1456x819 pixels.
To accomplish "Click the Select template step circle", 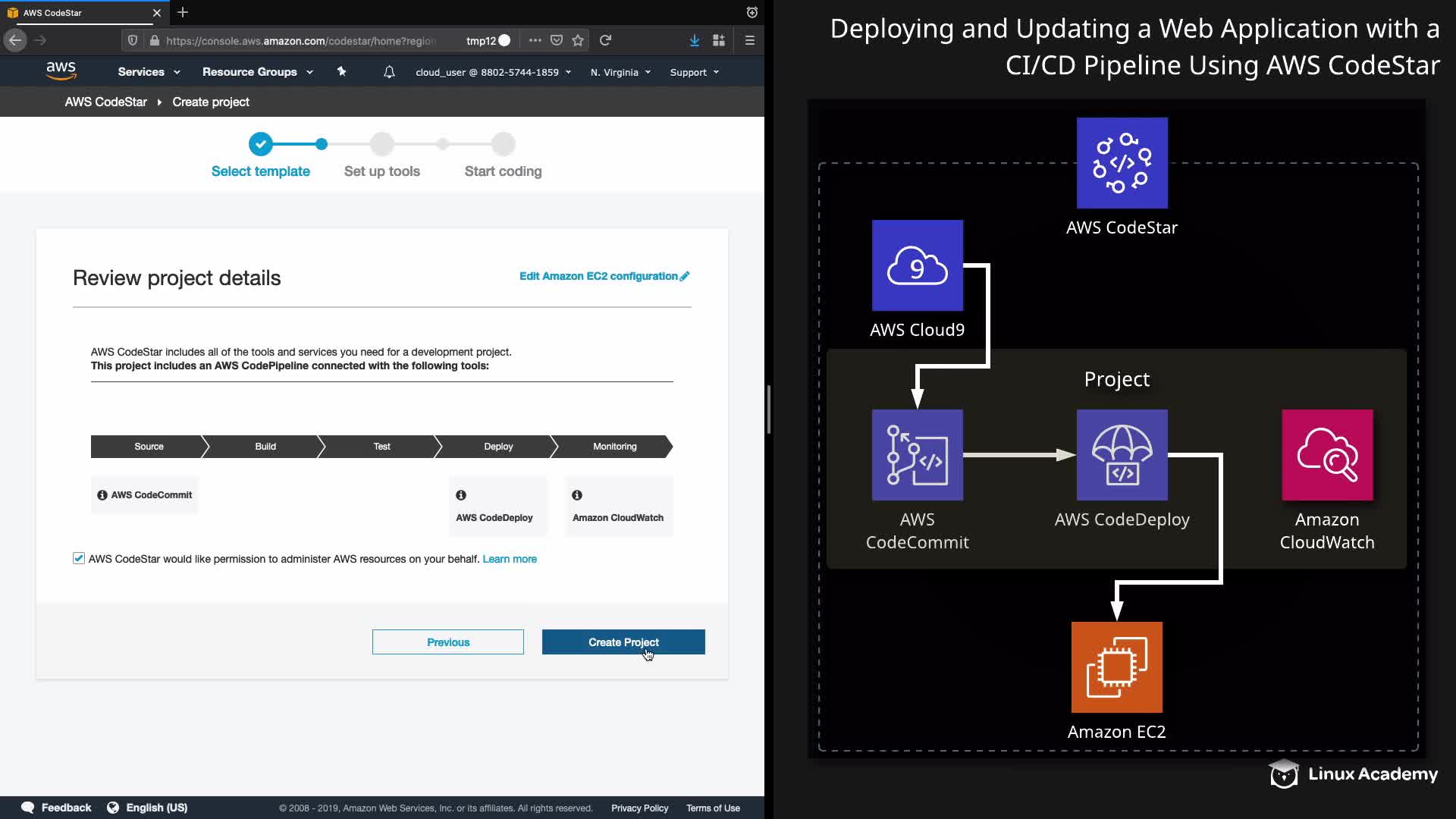I will 260,144.
